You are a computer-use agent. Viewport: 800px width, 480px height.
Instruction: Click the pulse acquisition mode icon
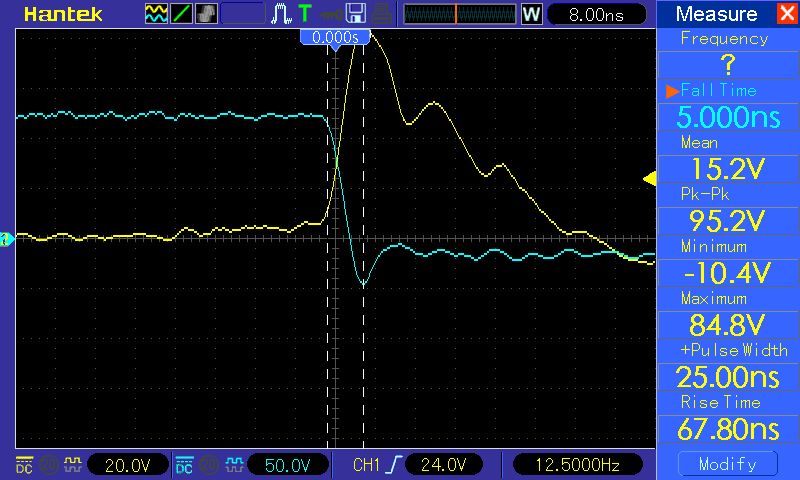[281, 14]
